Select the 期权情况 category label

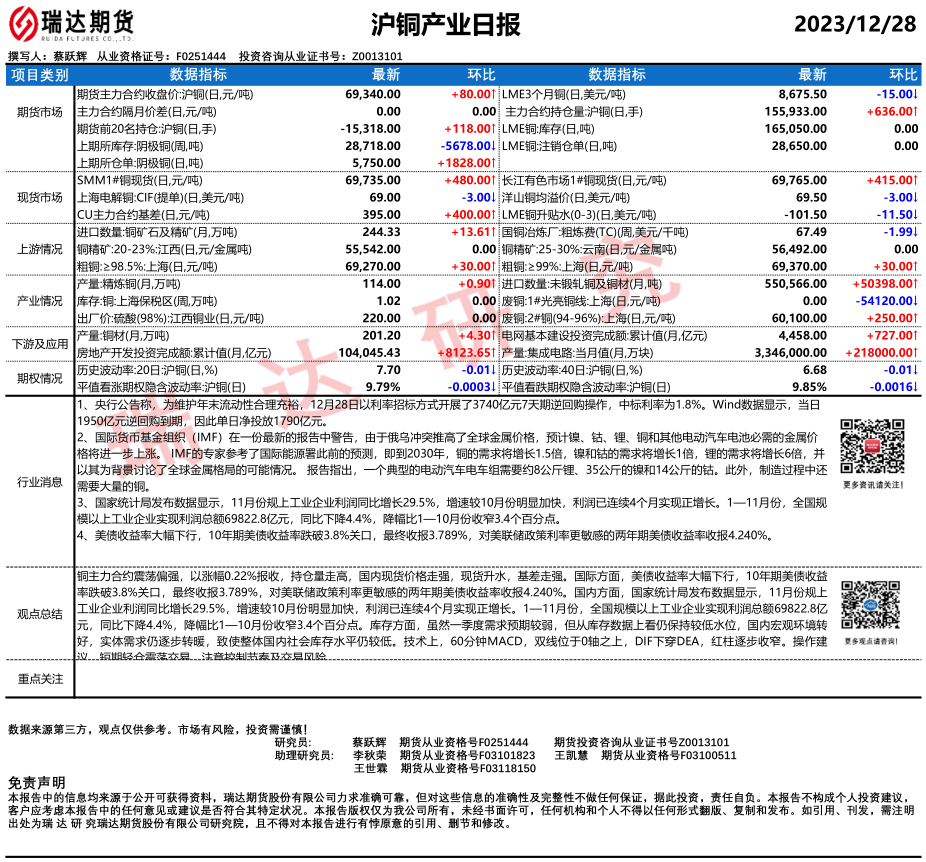(40, 377)
